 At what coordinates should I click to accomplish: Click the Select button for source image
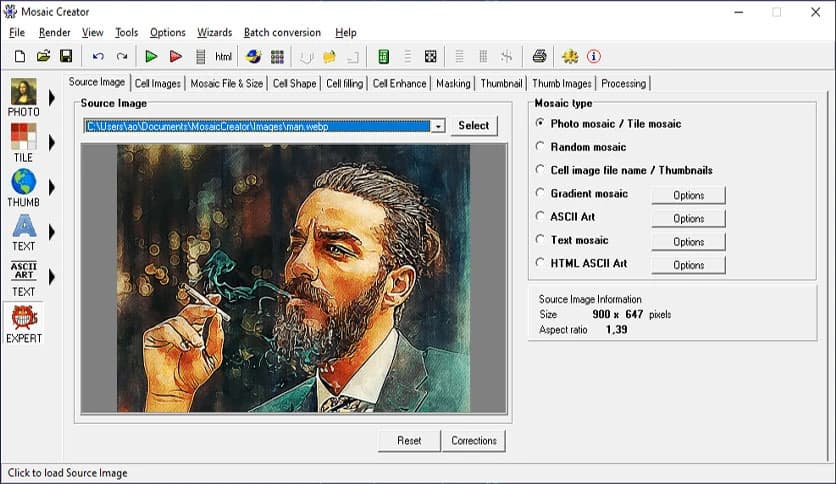pos(473,126)
